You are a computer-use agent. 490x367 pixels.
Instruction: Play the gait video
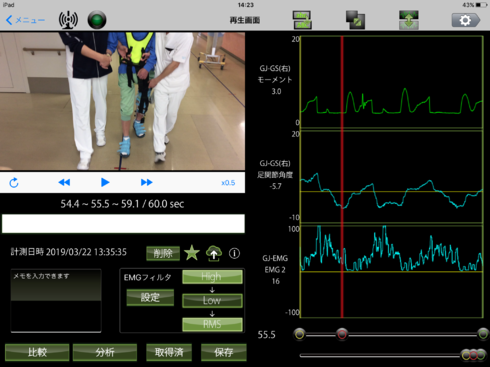105,182
